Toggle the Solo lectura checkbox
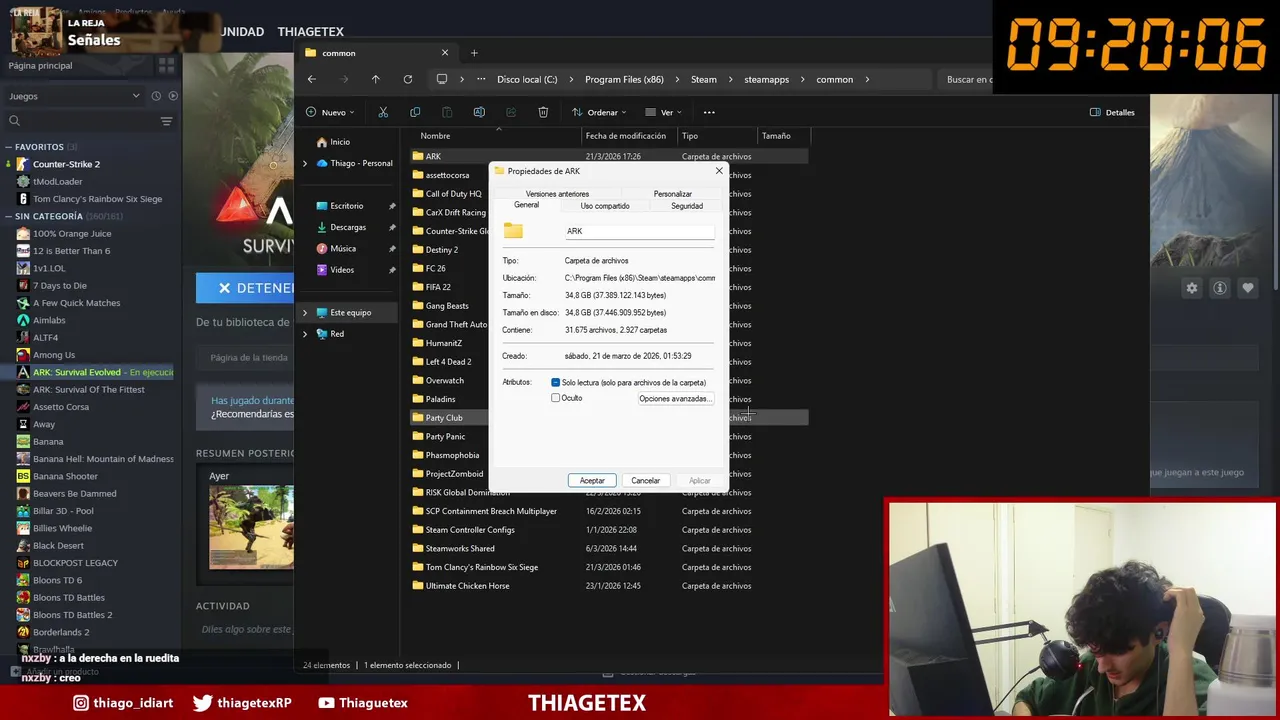This screenshot has width=1280, height=720. click(x=556, y=383)
